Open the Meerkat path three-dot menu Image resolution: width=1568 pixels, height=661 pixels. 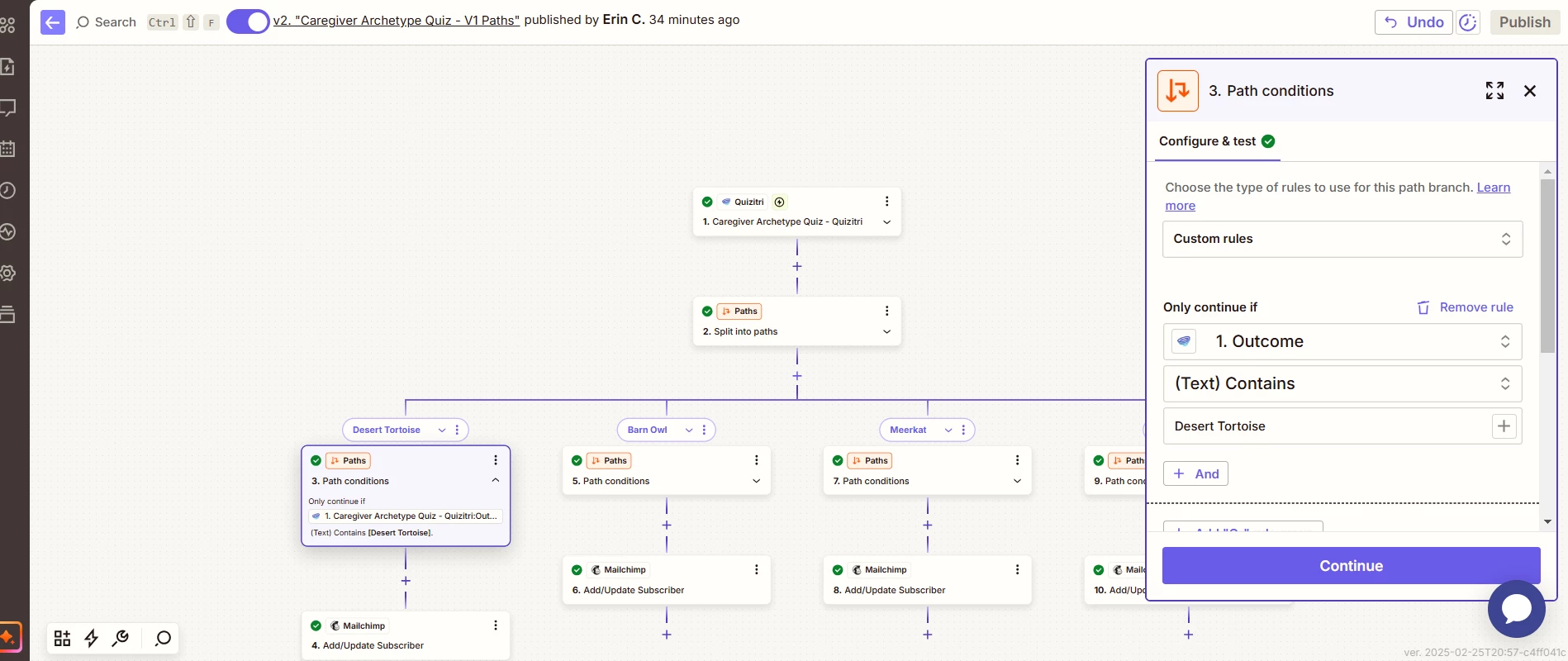click(x=963, y=430)
